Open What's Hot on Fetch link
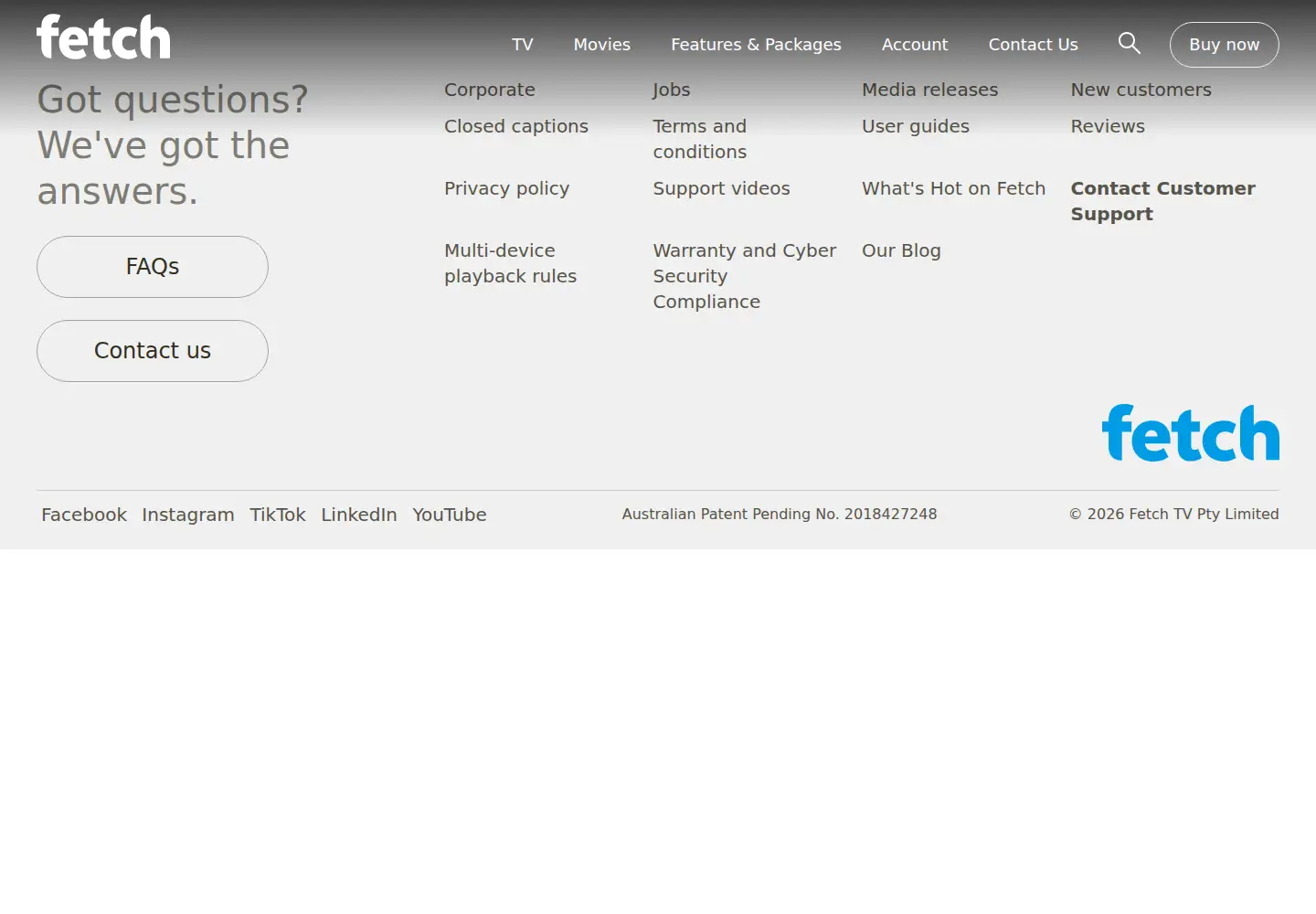The height and width of the screenshot is (914, 1316). [x=954, y=188]
